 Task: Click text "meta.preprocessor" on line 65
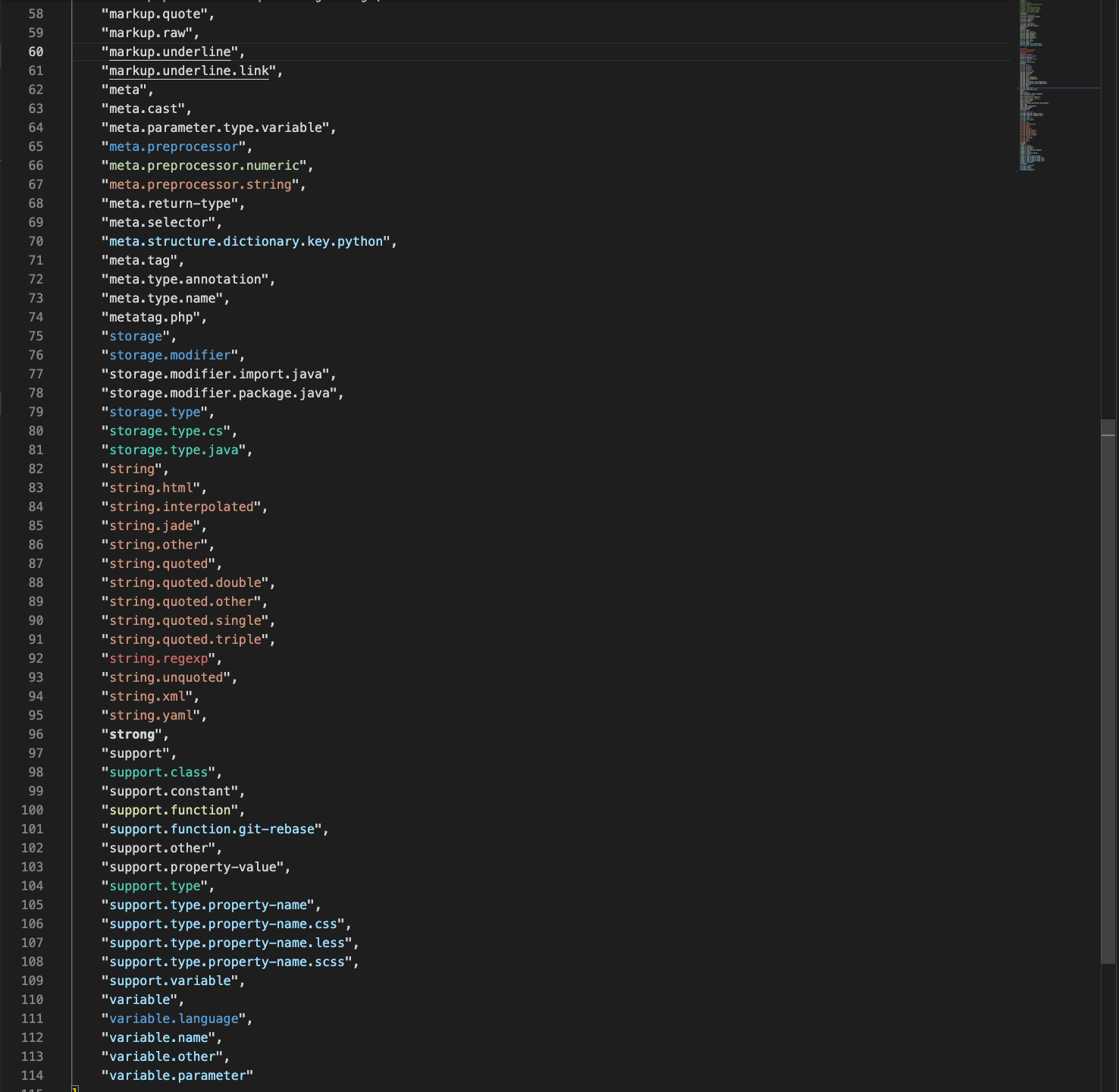(x=174, y=146)
